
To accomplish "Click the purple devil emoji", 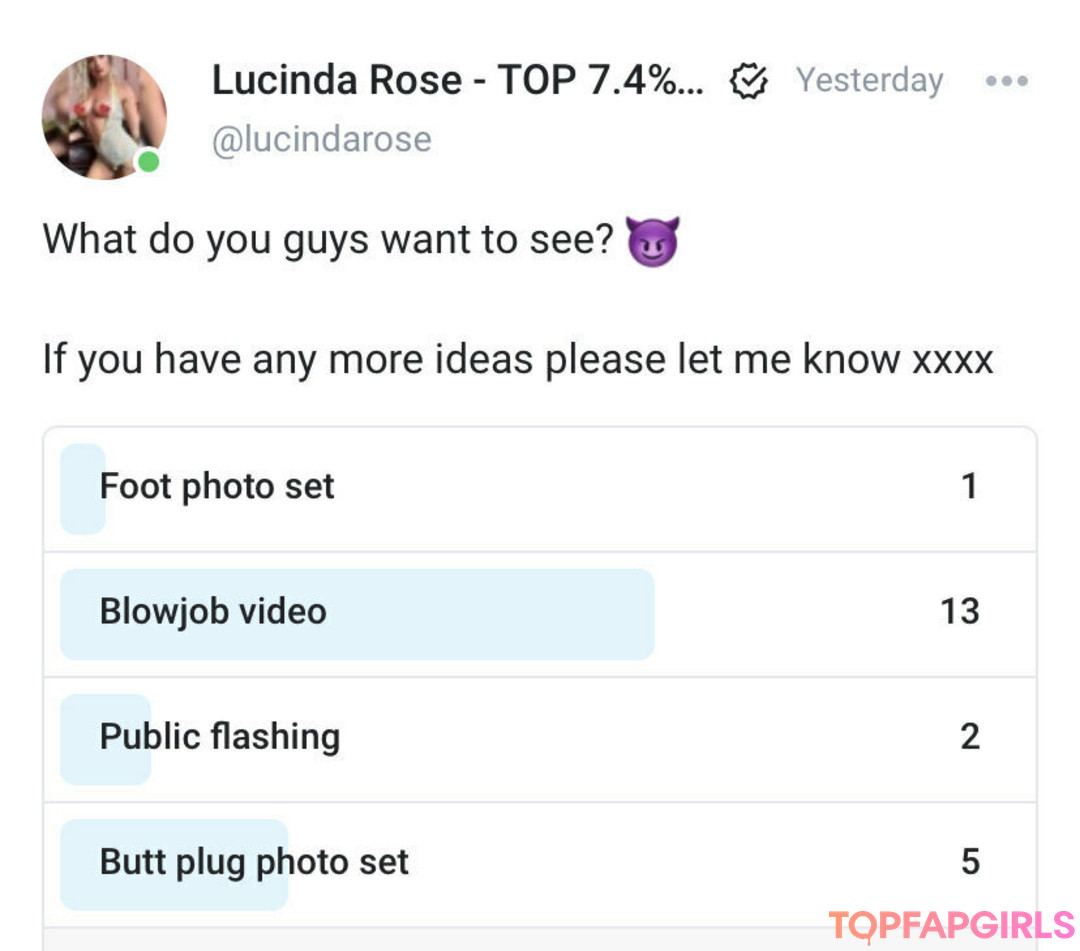I will (x=651, y=241).
